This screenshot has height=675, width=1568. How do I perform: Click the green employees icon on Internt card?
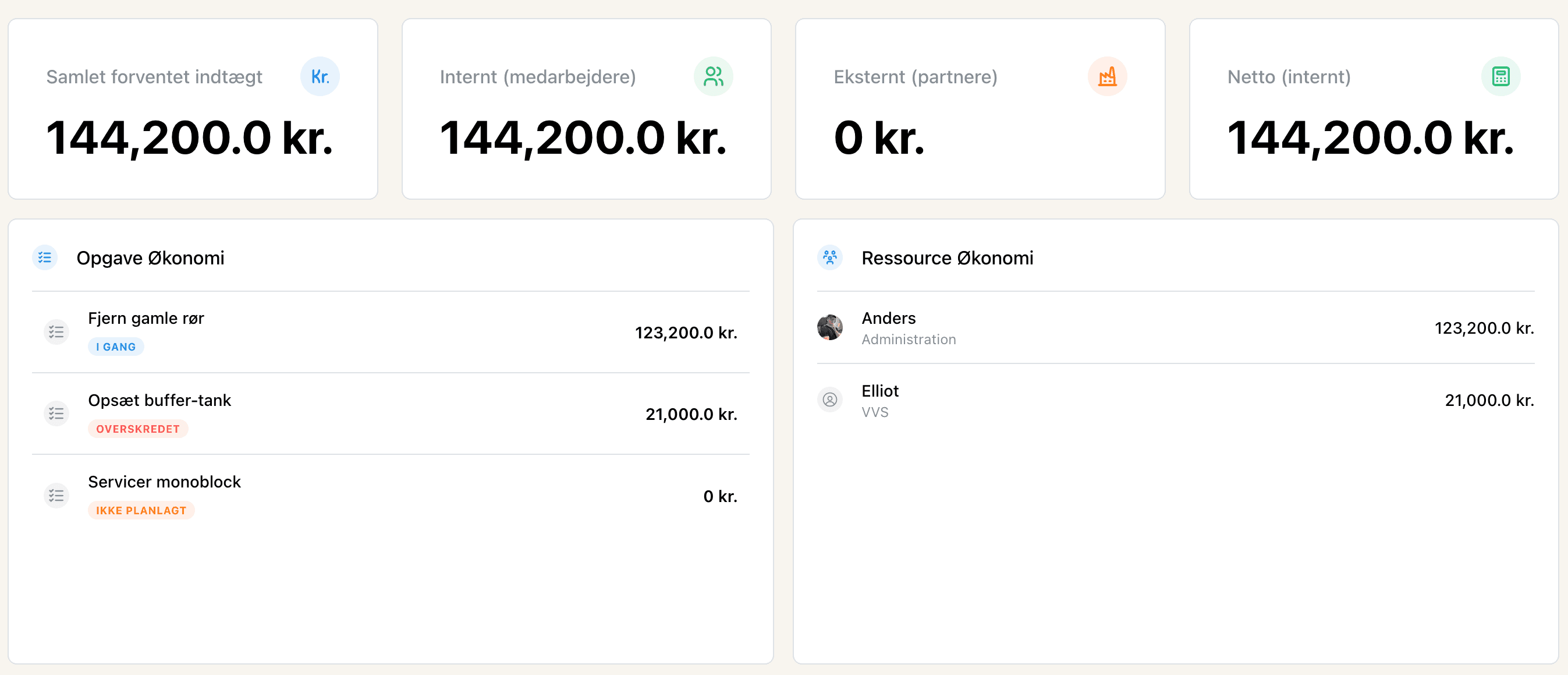[713, 76]
